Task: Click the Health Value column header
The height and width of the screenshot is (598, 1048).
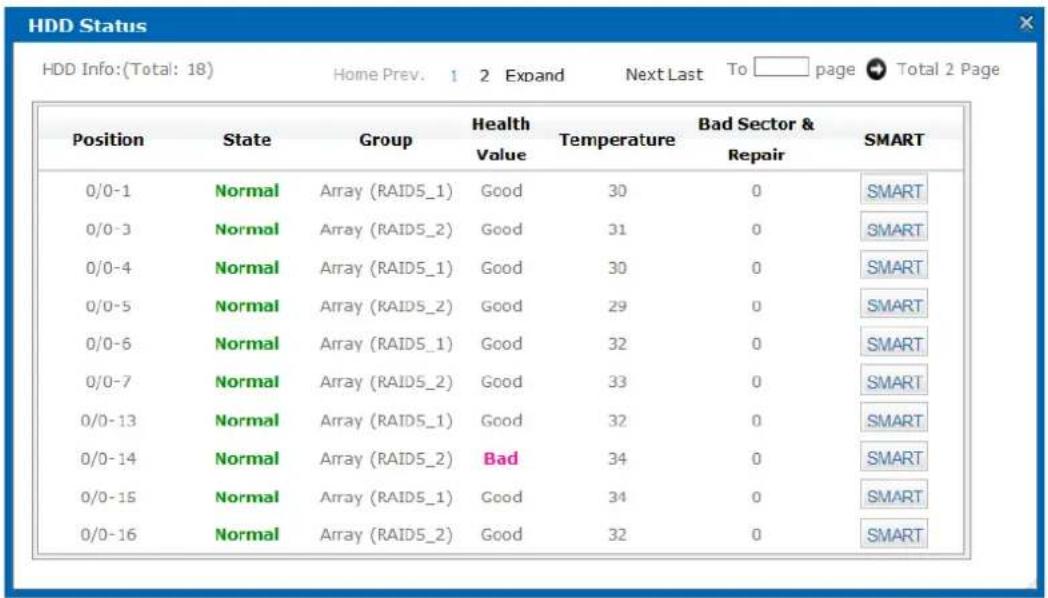Action: tap(501, 139)
